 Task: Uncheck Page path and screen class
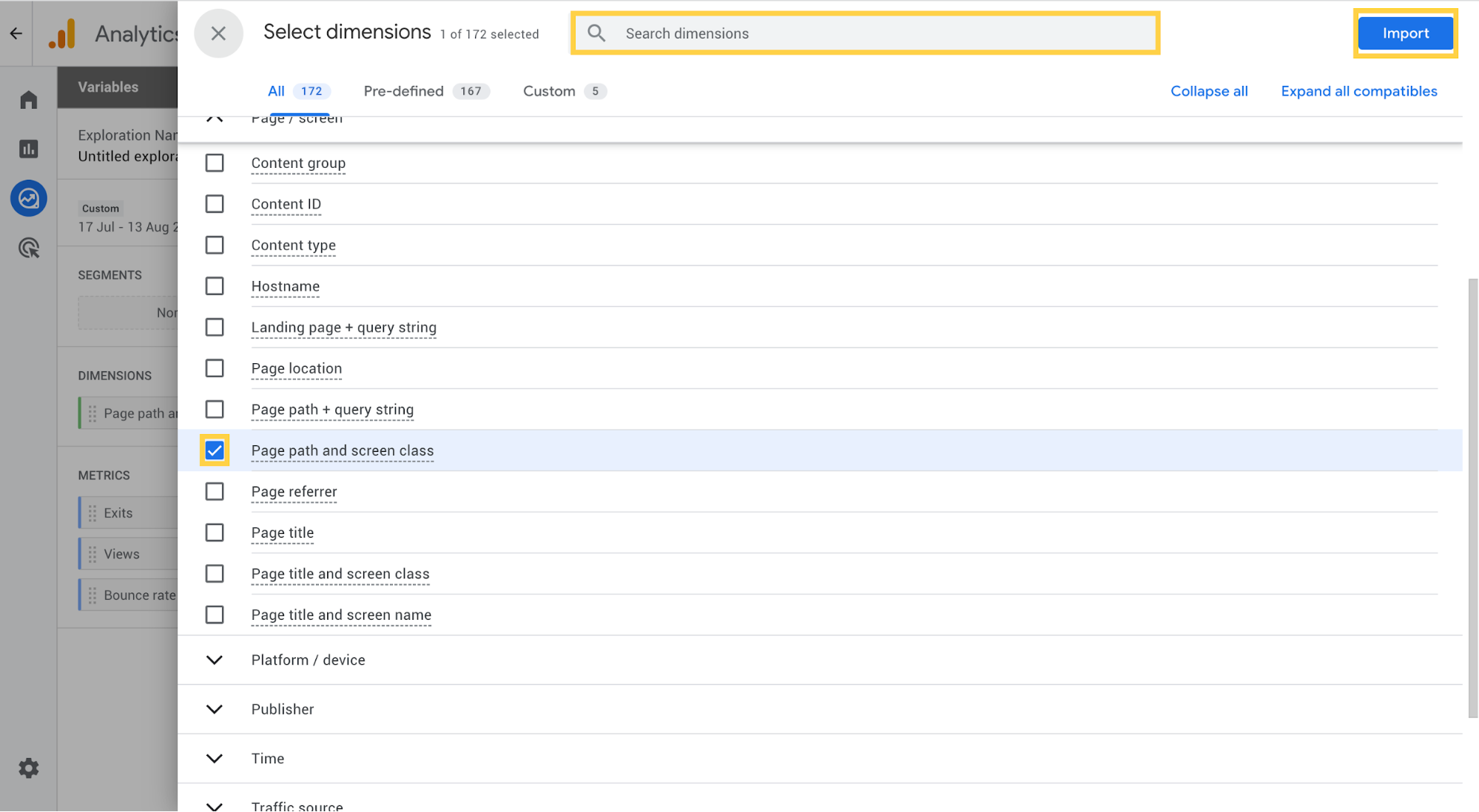[215, 450]
